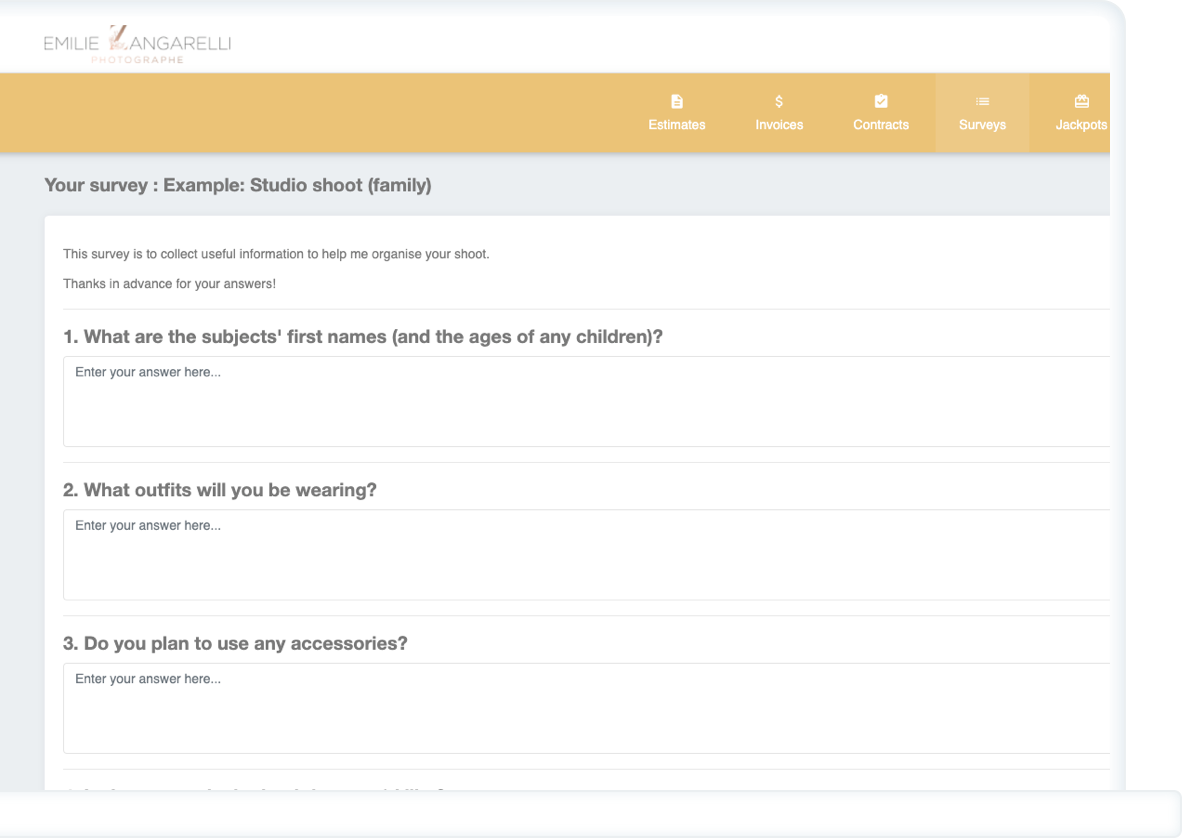Image resolution: width=1182 pixels, height=838 pixels.
Task: Focus the accessories answer text area
Action: 586,707
